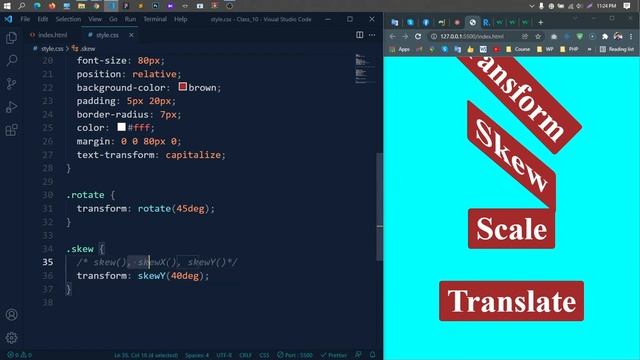Click the UTF-8 encoding in status bar

(224, 355)
